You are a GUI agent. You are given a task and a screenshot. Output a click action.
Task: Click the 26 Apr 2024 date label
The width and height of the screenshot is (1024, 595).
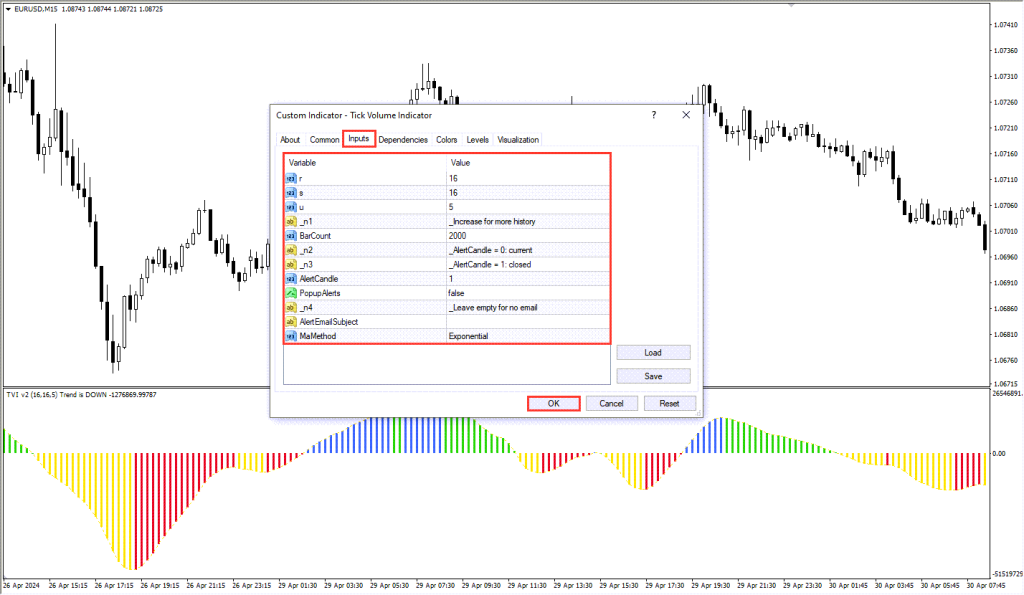21,586
